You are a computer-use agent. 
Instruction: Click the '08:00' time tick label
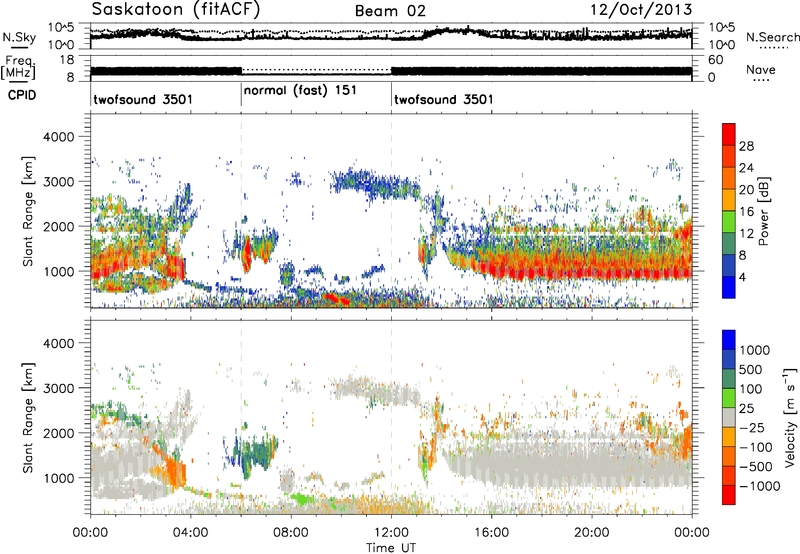(x=291, y=533)
